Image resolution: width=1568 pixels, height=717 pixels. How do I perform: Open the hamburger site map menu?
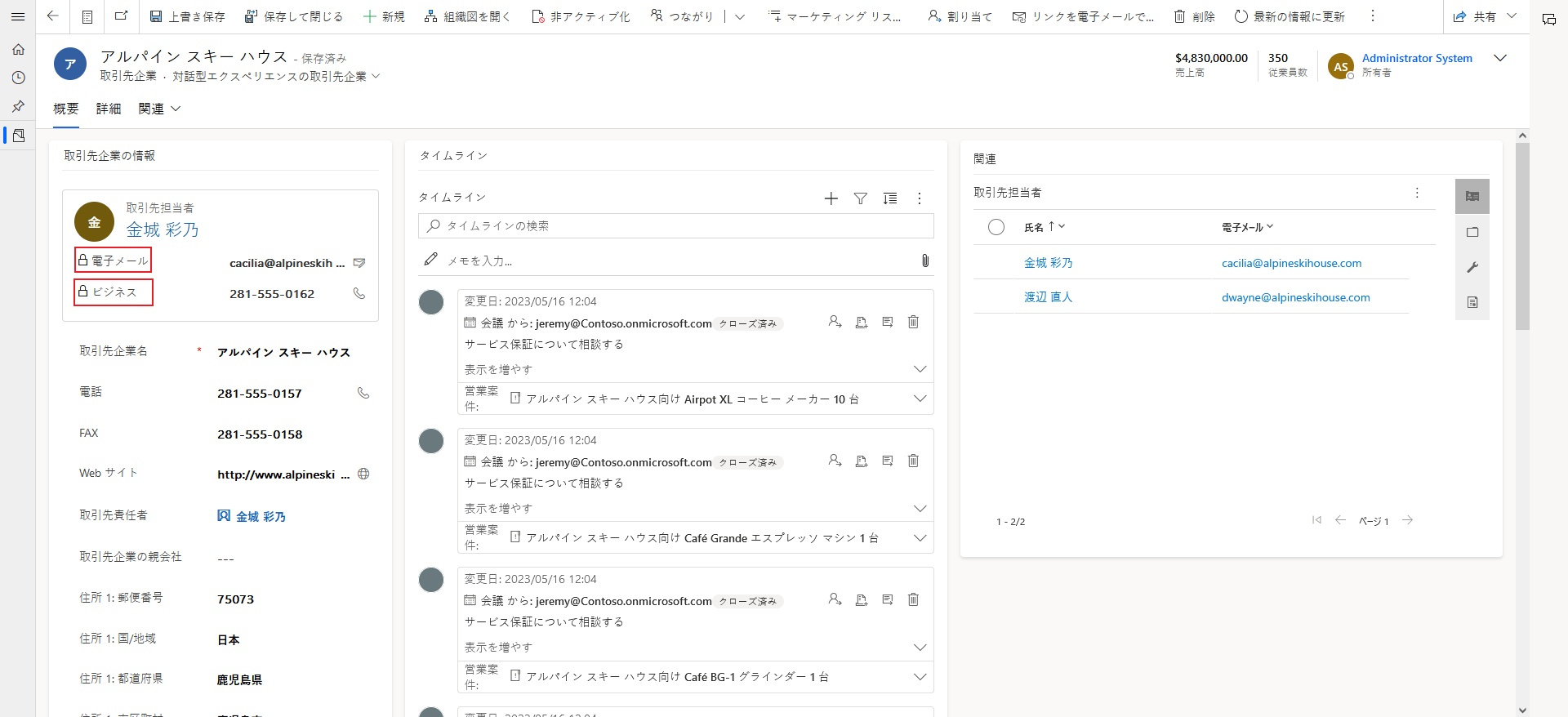click(x=18, y=16)
